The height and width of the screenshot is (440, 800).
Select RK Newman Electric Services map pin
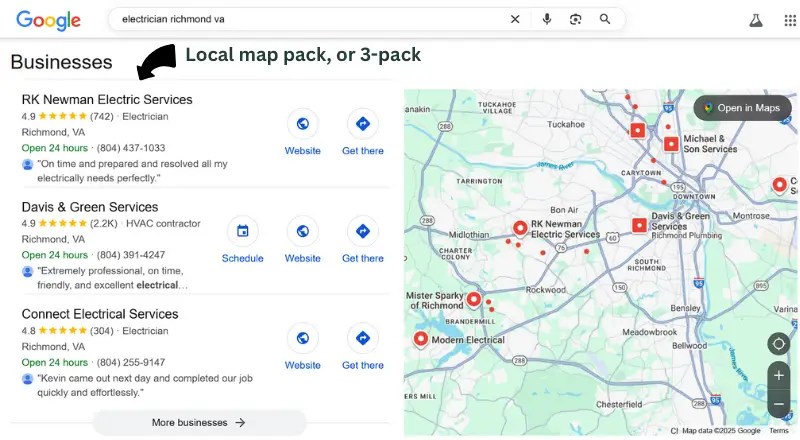tap(520, 228)
